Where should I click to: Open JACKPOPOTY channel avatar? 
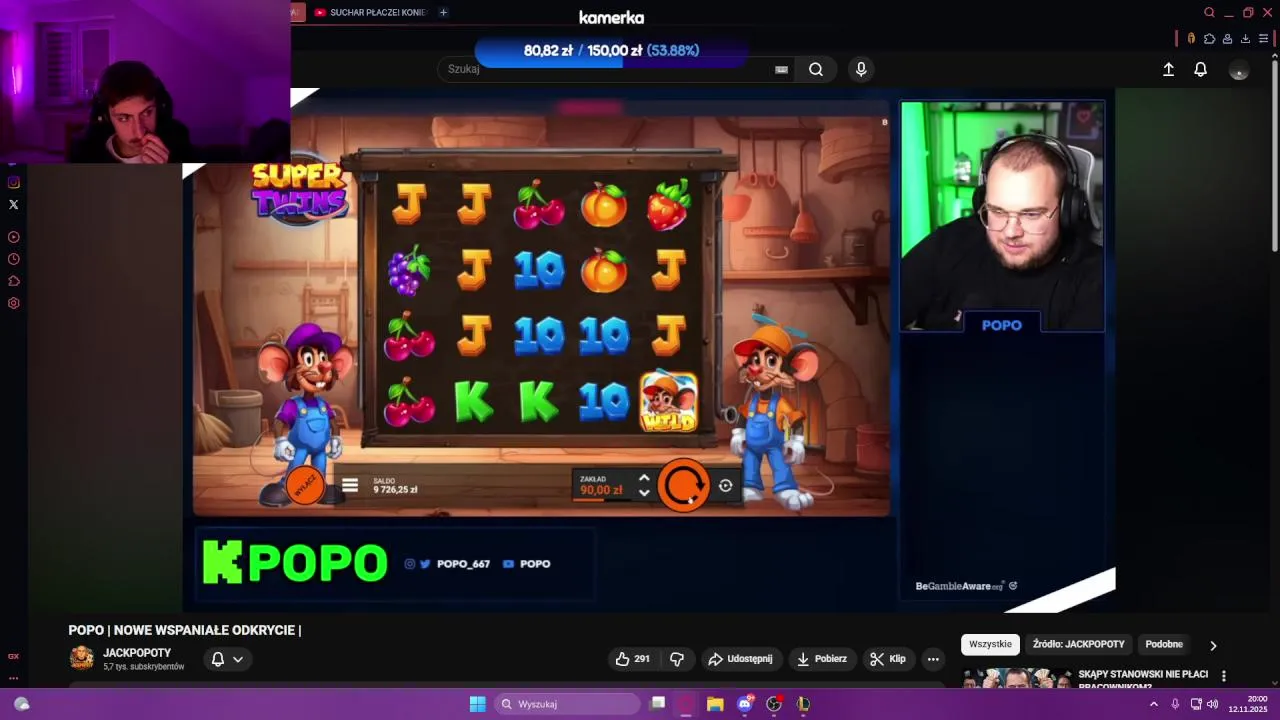click(82, 658)
